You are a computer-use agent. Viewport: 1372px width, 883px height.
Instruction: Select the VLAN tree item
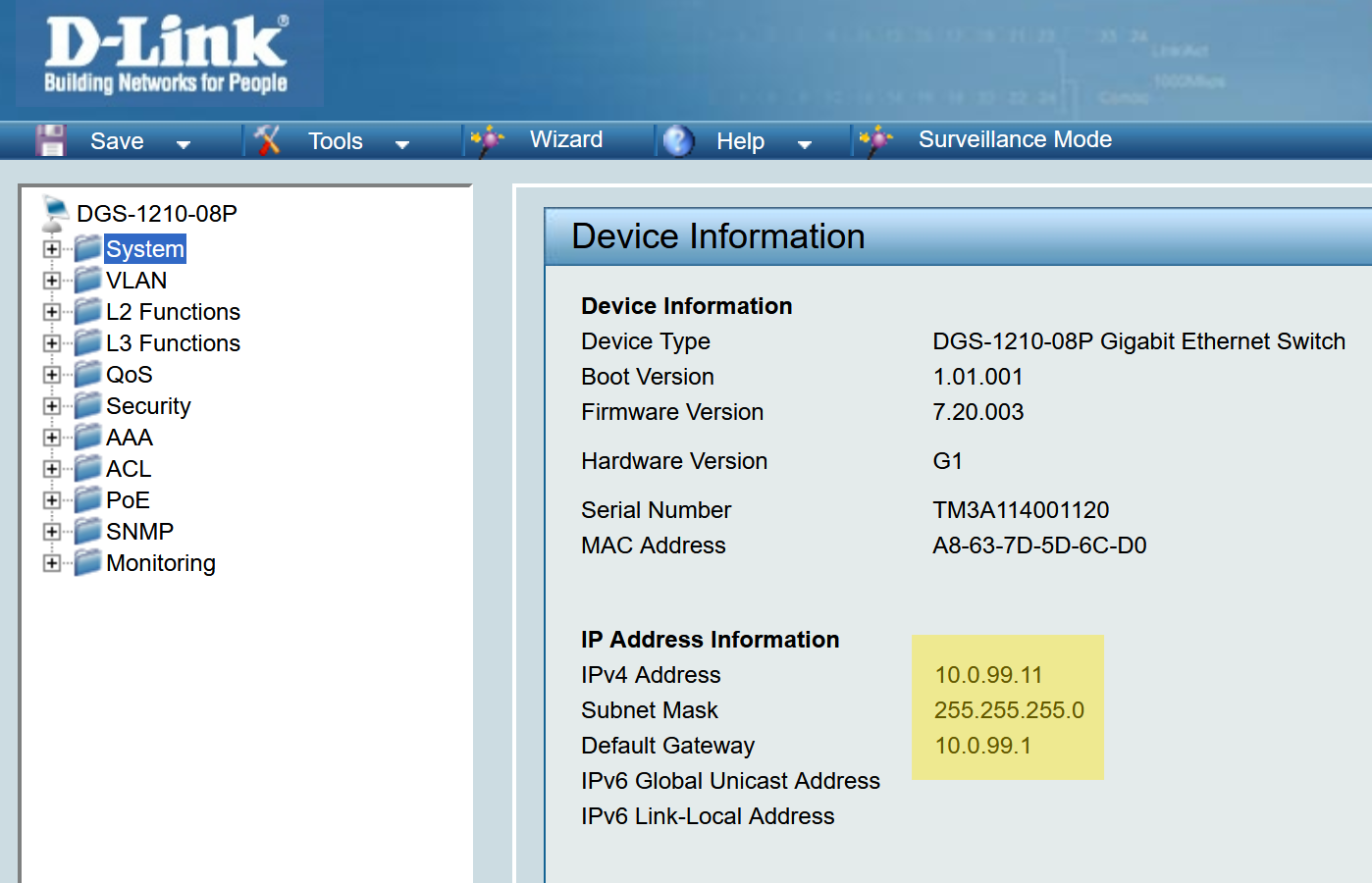coord(136,281)
